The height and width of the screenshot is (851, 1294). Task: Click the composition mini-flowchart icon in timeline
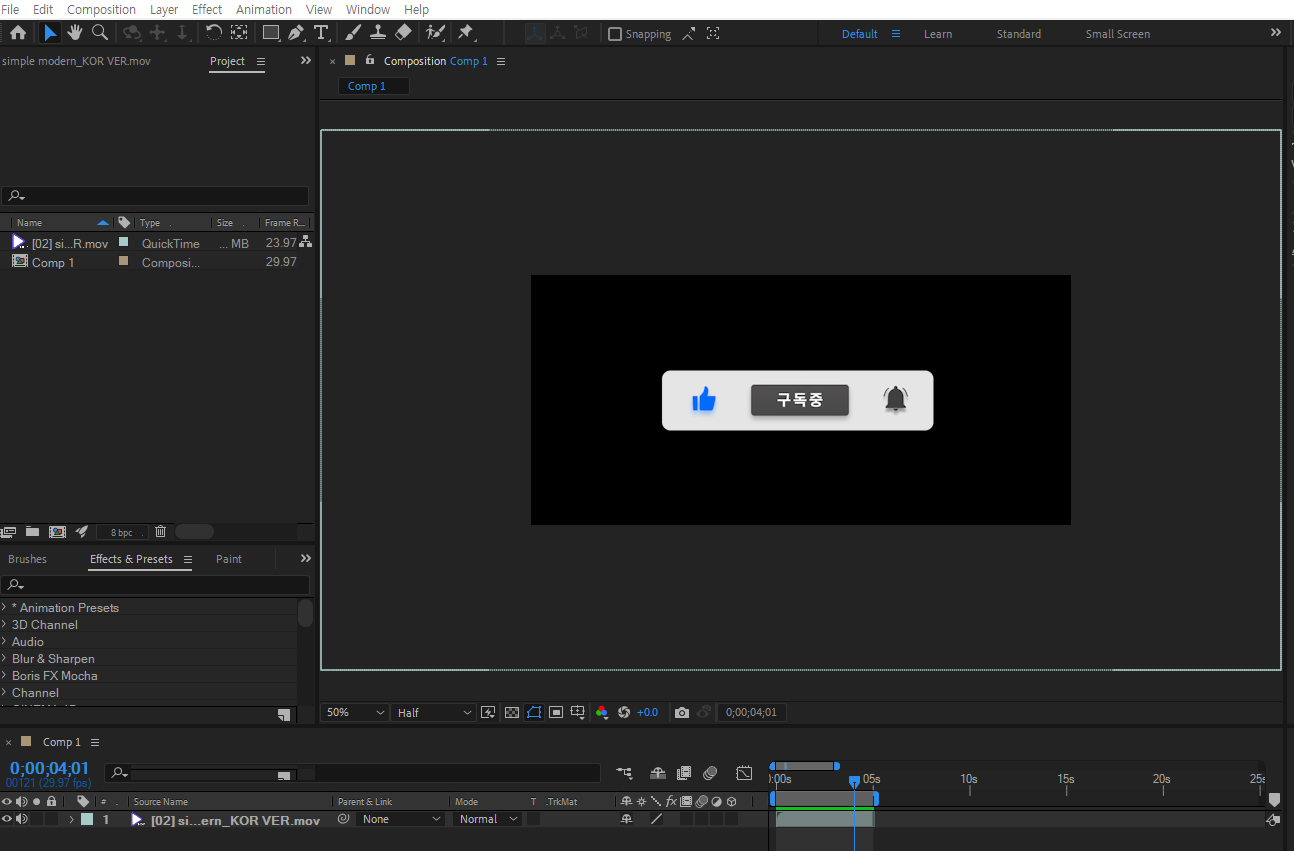click(x=625, y=773)
